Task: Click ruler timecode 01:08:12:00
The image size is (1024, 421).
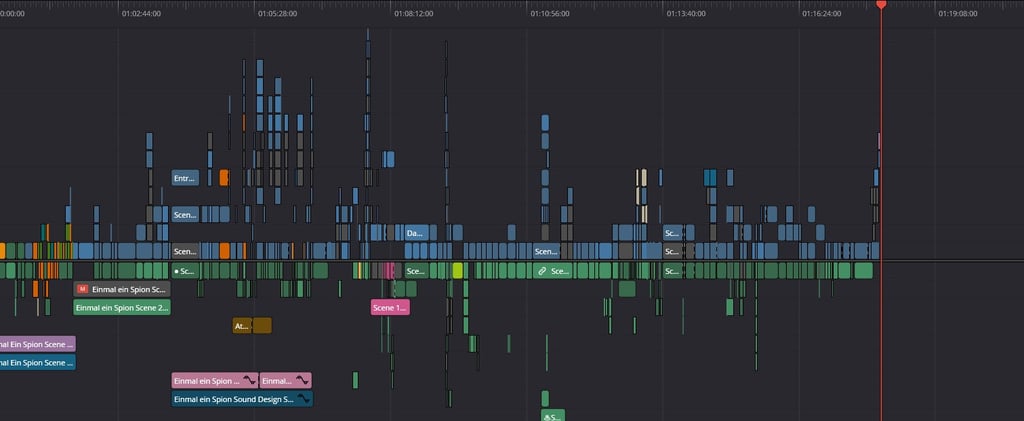Action: tap(413, 14)
